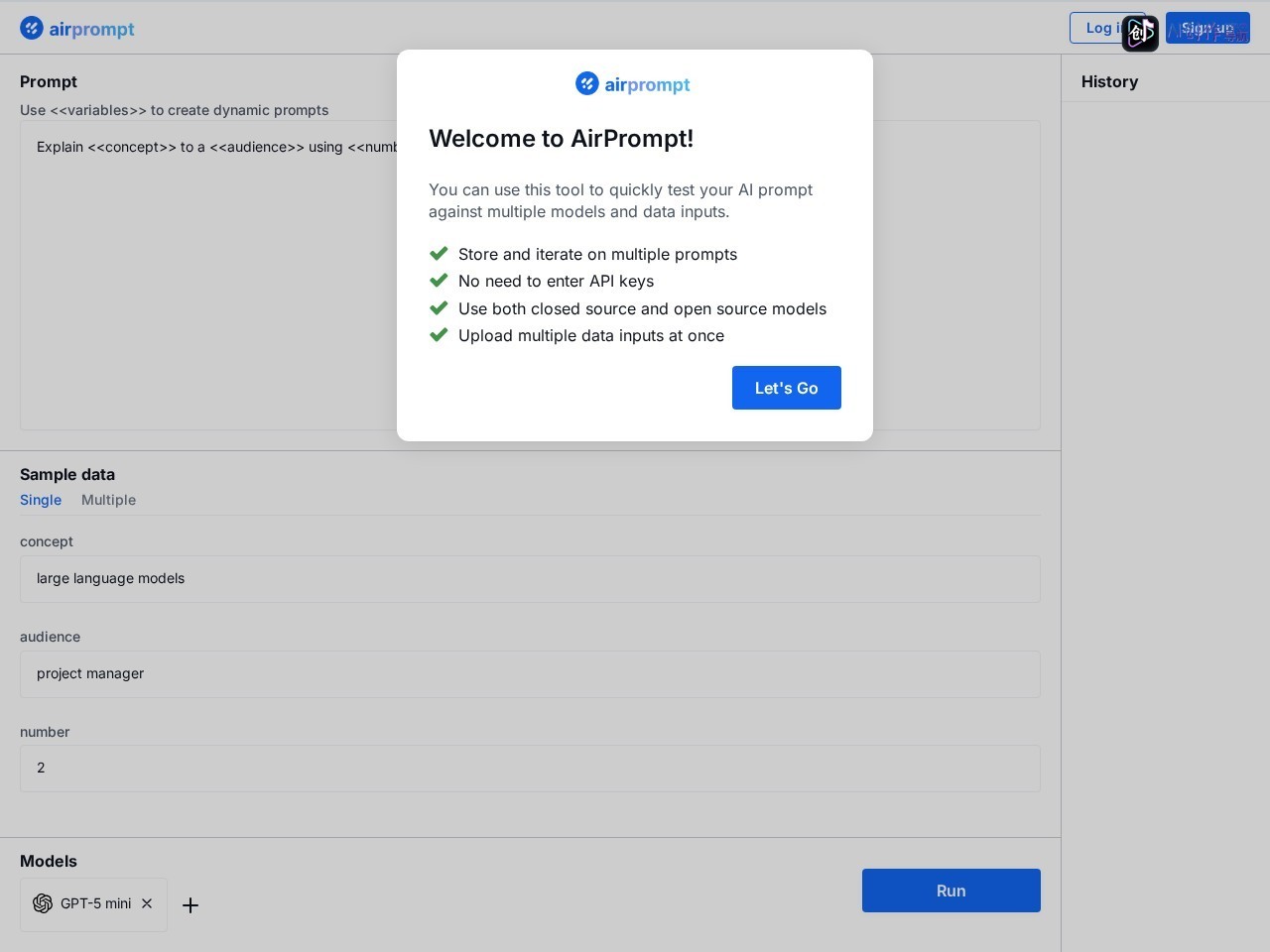The width and height of the screenshot is (1270, 952).
Task: Click the airprompt logo in header
Action: point(77,29)
